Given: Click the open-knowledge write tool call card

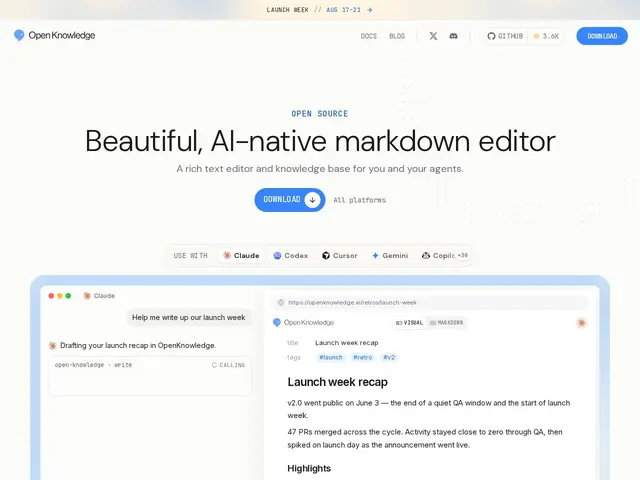Looking at the screenshot, I should [150, 376].
